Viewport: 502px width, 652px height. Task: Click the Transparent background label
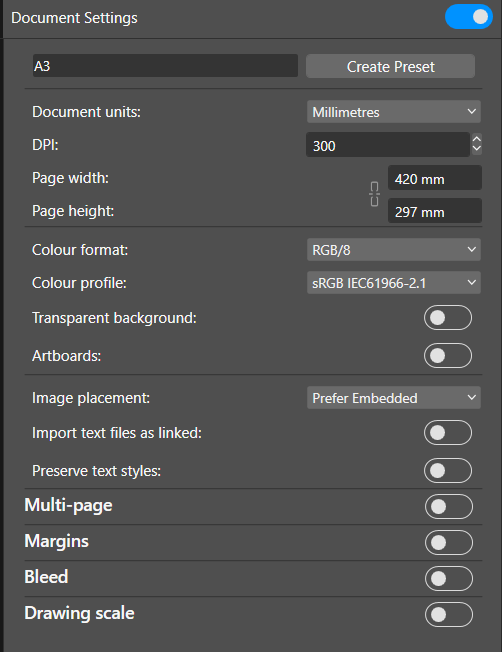pyautogui.click(x=114, y=318)
